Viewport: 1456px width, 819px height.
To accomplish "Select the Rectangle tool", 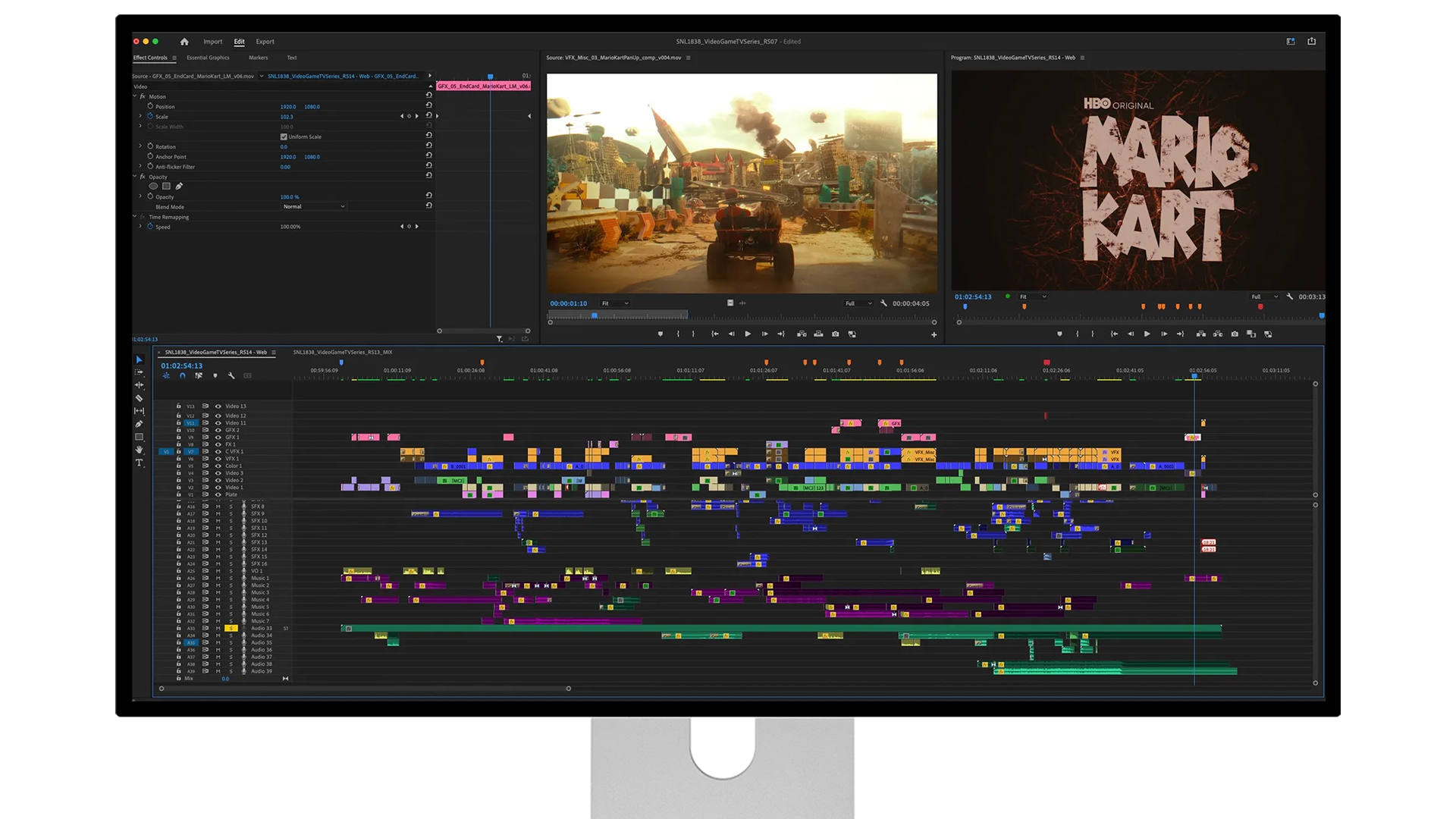I will [x=140, y=437].
